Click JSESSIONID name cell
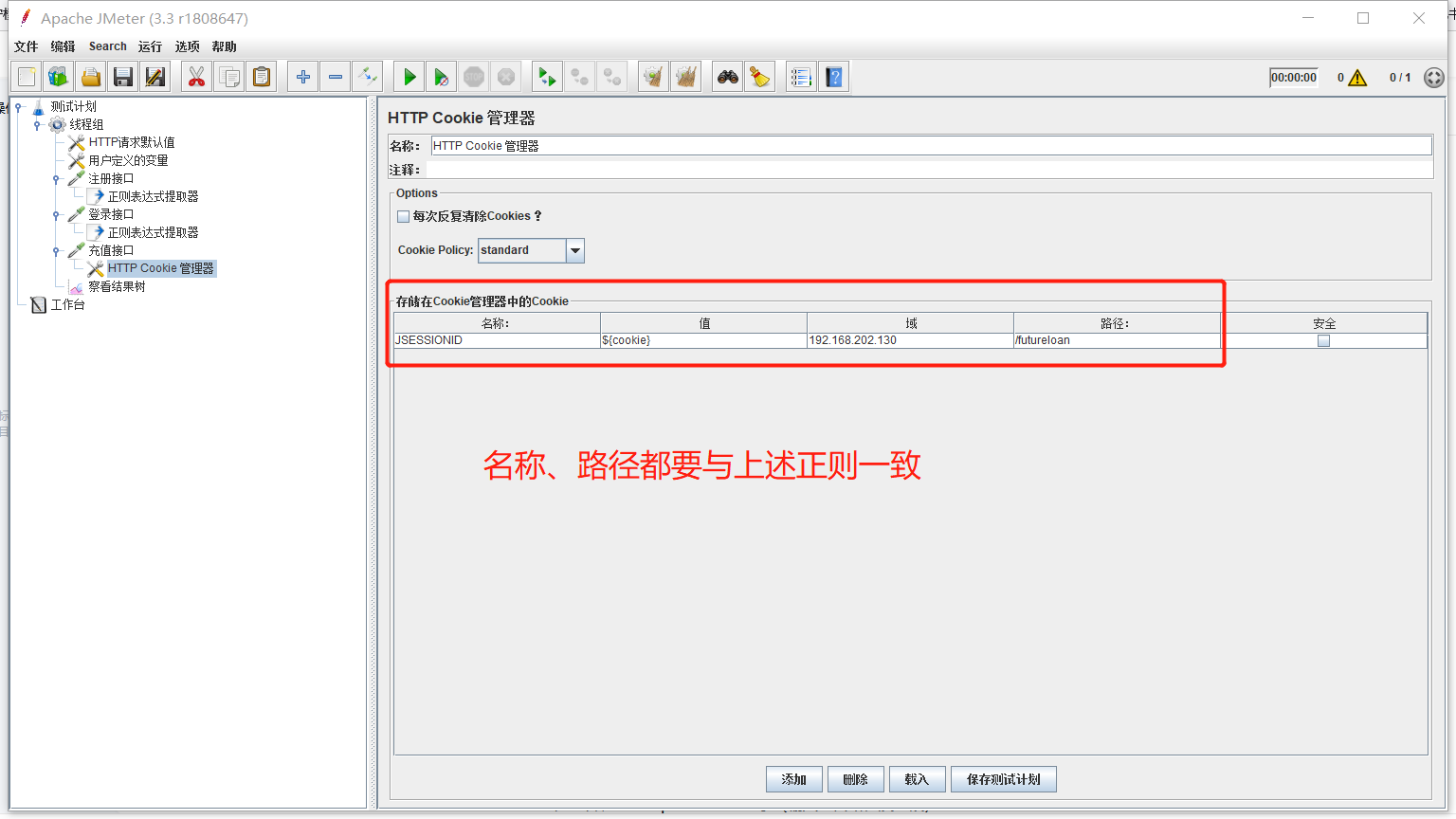Viewport: 1456px width, 819px height. [497, 340]
